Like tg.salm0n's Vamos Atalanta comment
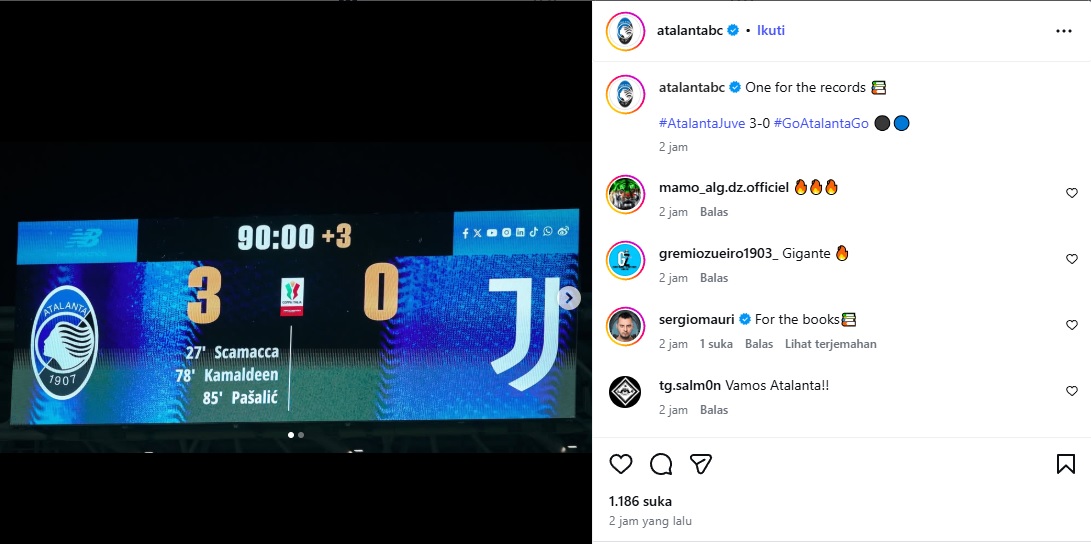 click(1072, 391)
